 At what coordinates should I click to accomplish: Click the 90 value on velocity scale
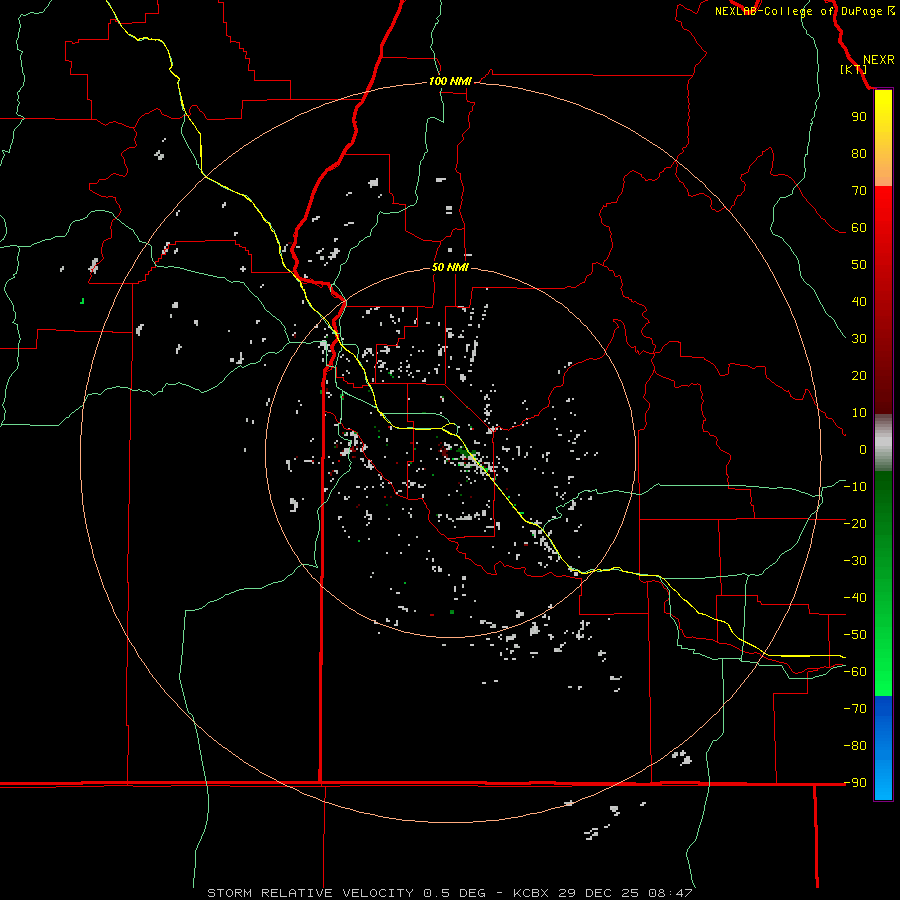pos(859,117)
